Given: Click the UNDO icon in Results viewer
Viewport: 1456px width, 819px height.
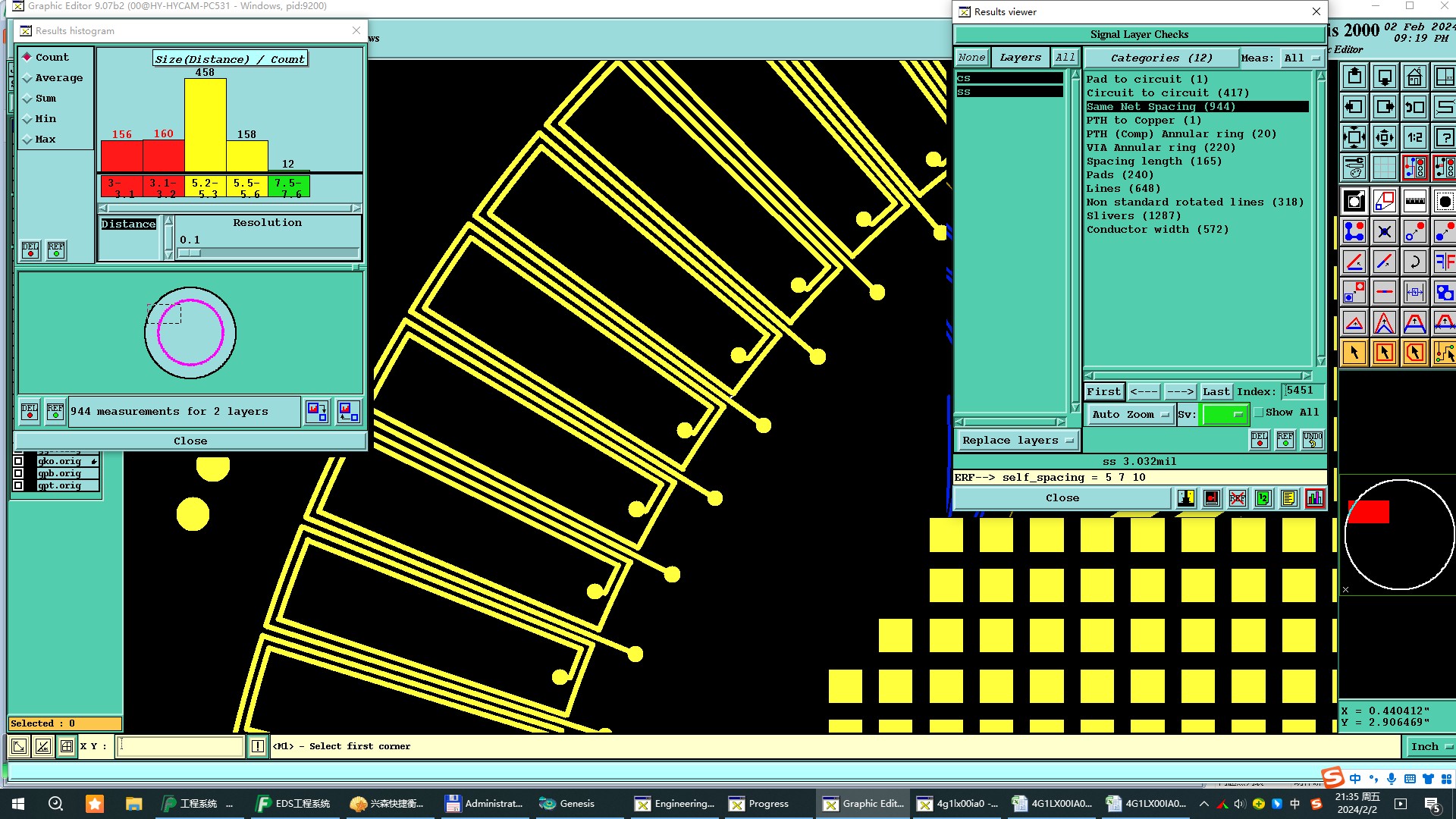Looking at the screenshot, I should click(x=1313, y=440).
